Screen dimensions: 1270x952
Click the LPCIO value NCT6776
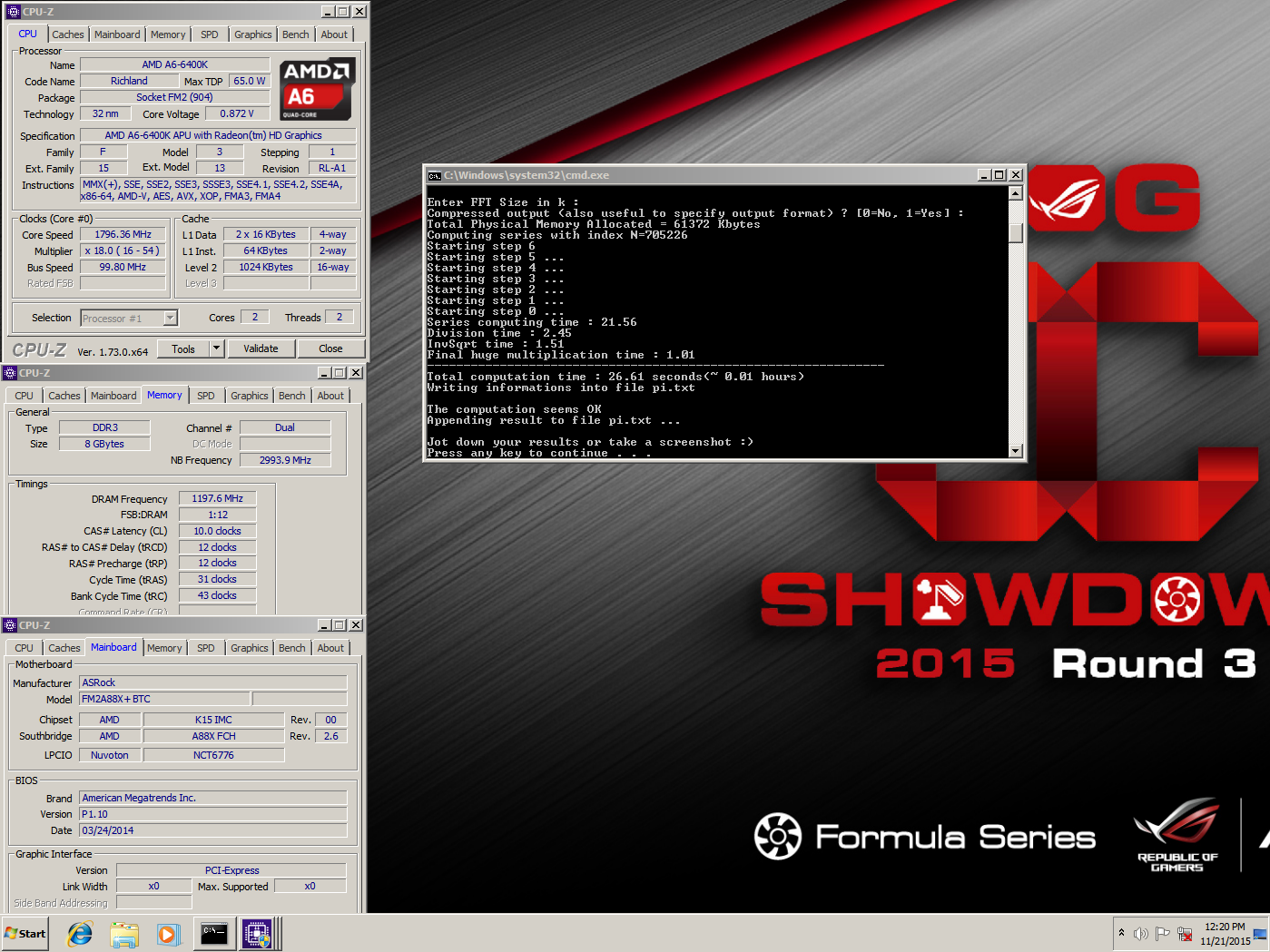click(x=213, y=755)
